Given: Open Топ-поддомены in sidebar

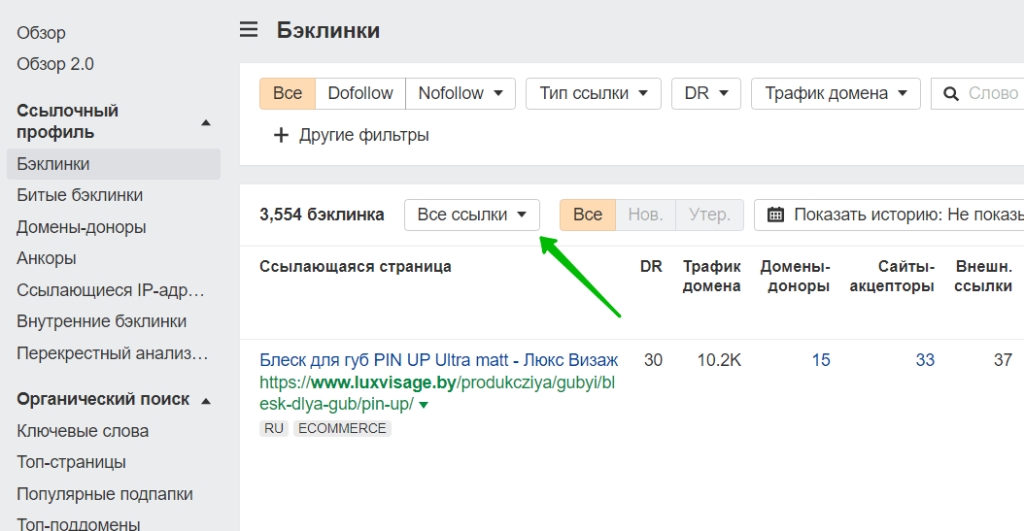Looking at the screenshot, I should coord(78,524).
